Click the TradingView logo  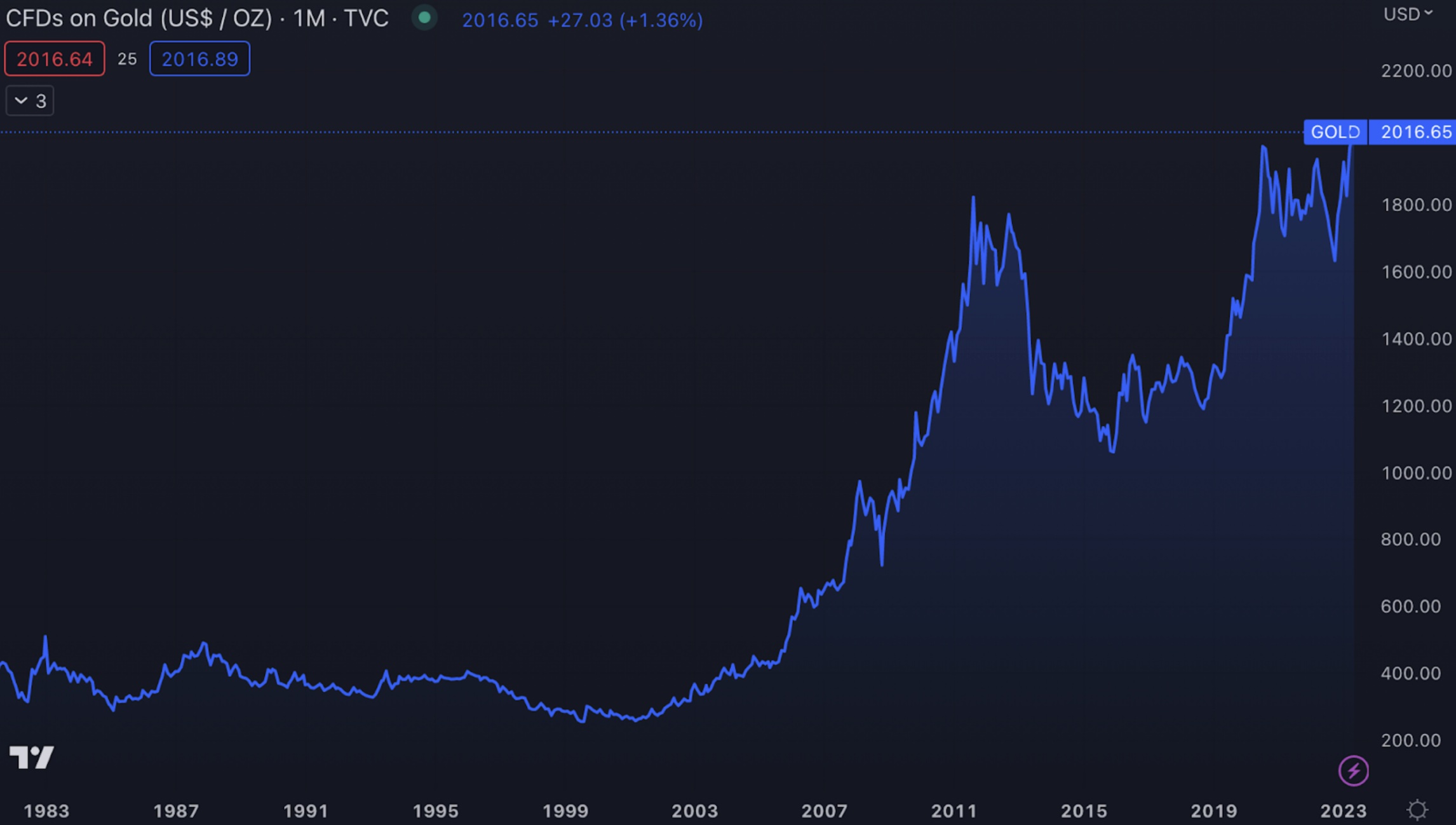click(31, 757)
